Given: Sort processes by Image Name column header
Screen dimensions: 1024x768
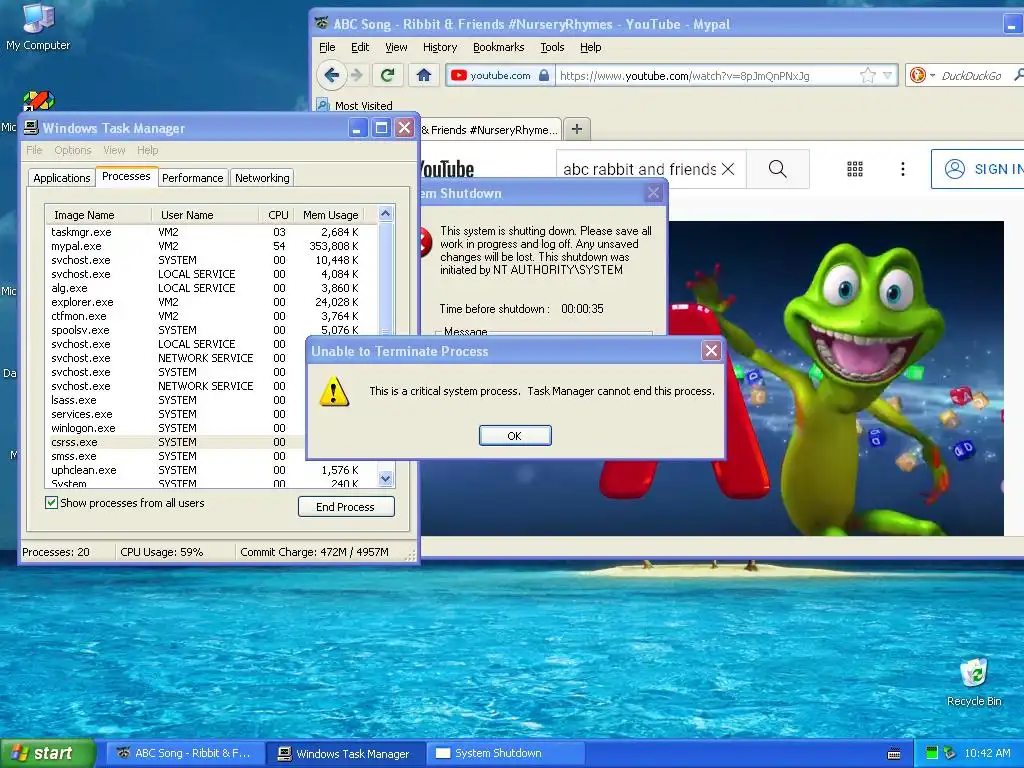Looking at the screenshot, I should [x=97, y=215].
